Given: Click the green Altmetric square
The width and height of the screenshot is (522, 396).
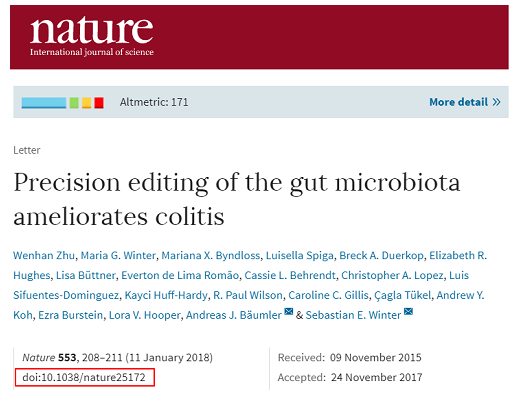Looking at the screenshot, I should [x=74, y=103].
